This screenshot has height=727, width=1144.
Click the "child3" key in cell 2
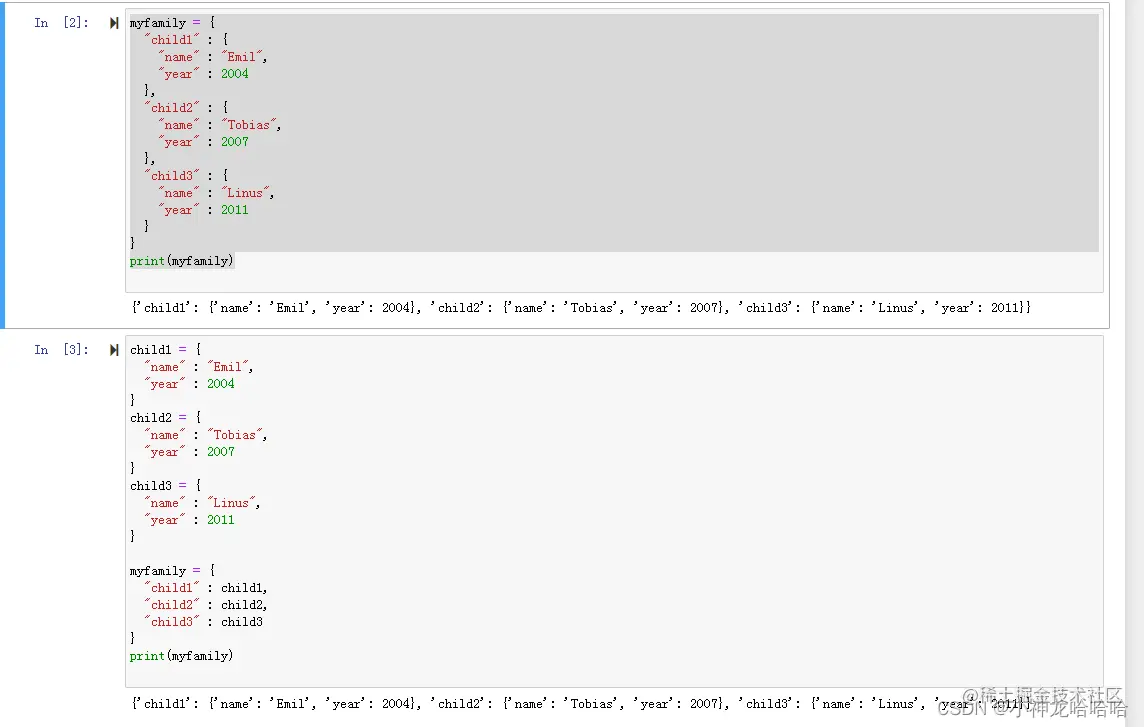[x=172, y=176]
